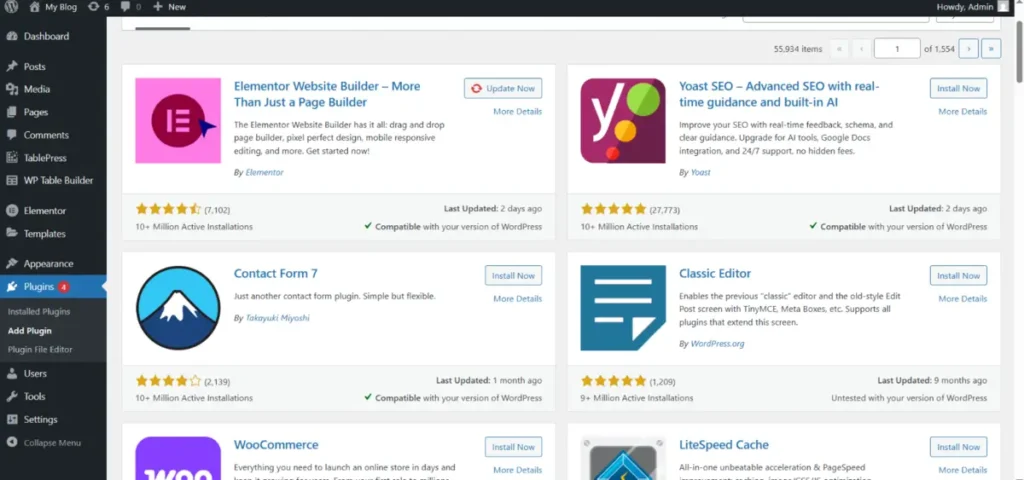Open the comments bubble icon in admin bar
Image resolution: width=1024 pixels, height=480 pixels.
(x=126, y=7)
